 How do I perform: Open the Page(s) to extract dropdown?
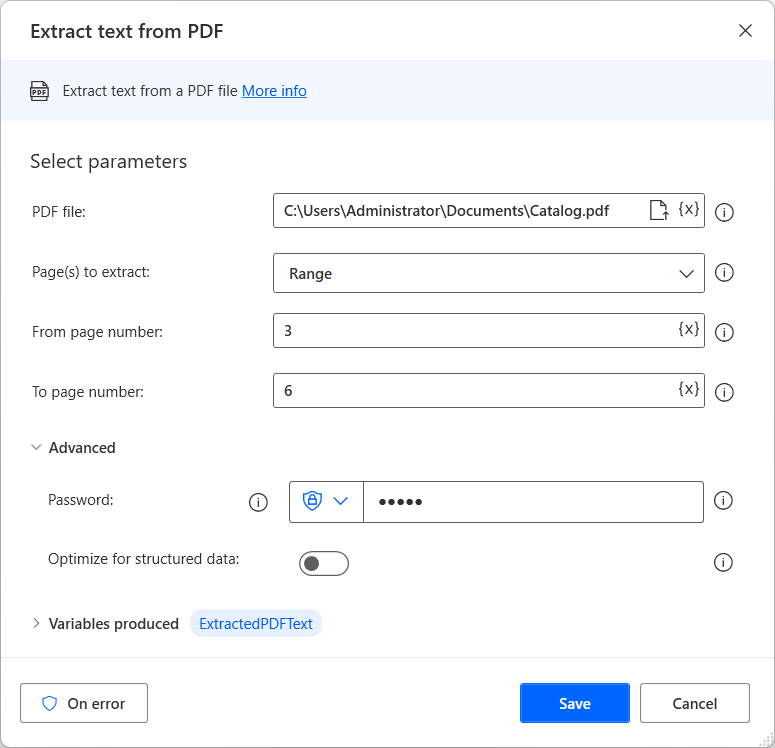(489, 273)
